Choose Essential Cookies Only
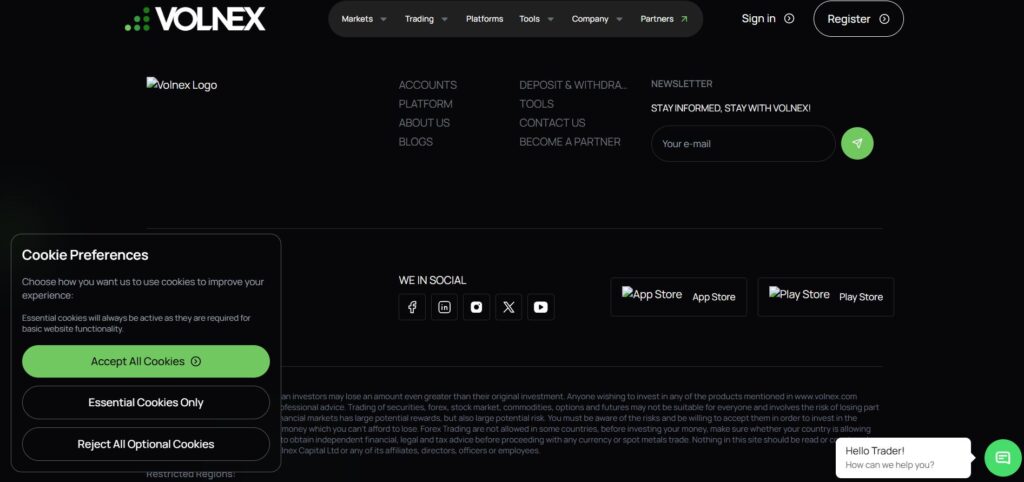Image resolution: width=1024 pixels, height=482 pixels. (x=146, y=402)
